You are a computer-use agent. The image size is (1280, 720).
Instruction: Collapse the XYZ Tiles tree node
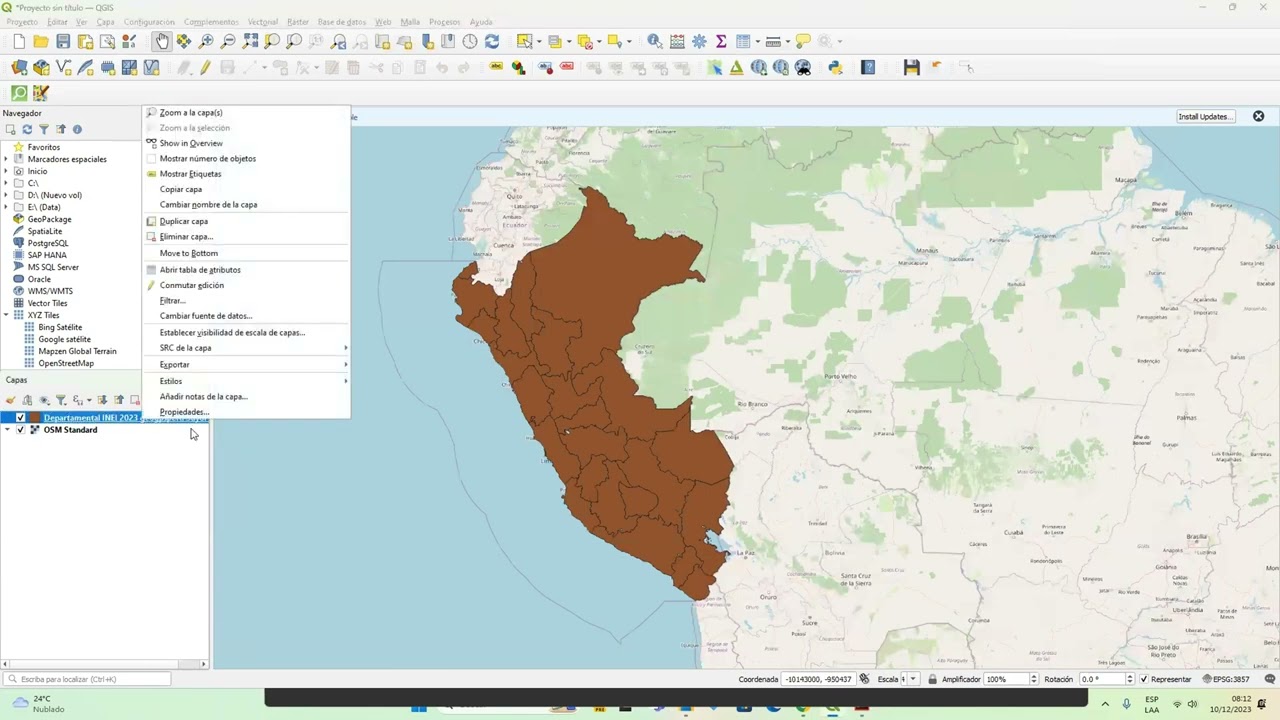[x=6, y=315]
